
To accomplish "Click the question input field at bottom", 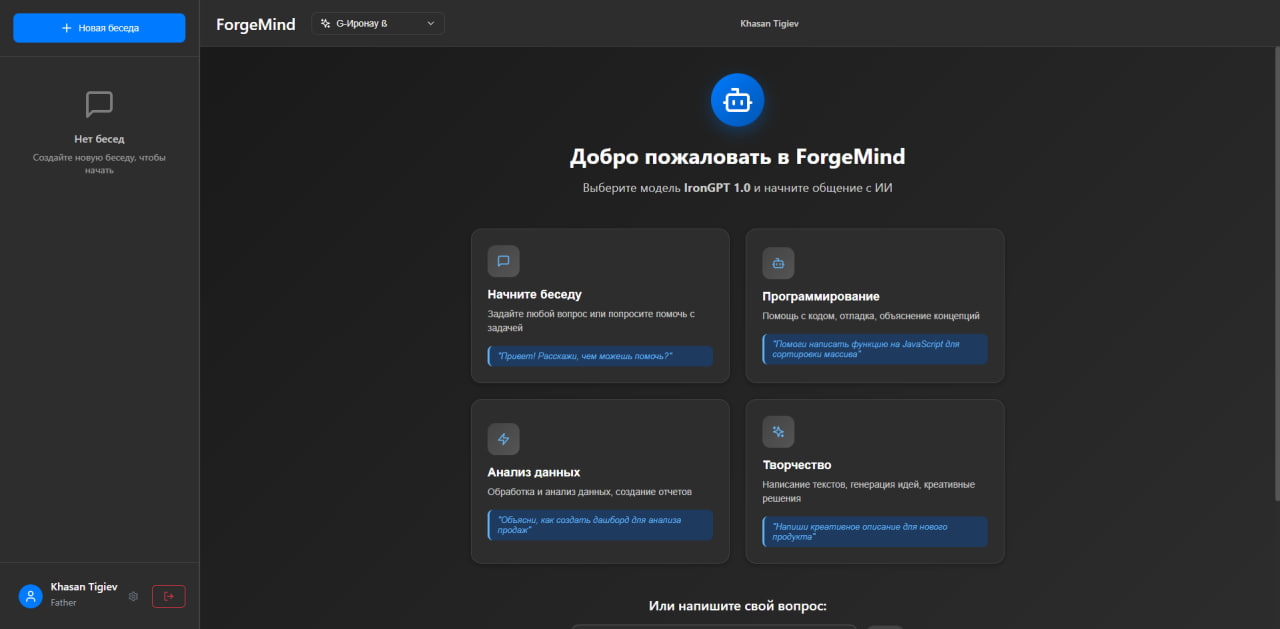I will (714, 627).
